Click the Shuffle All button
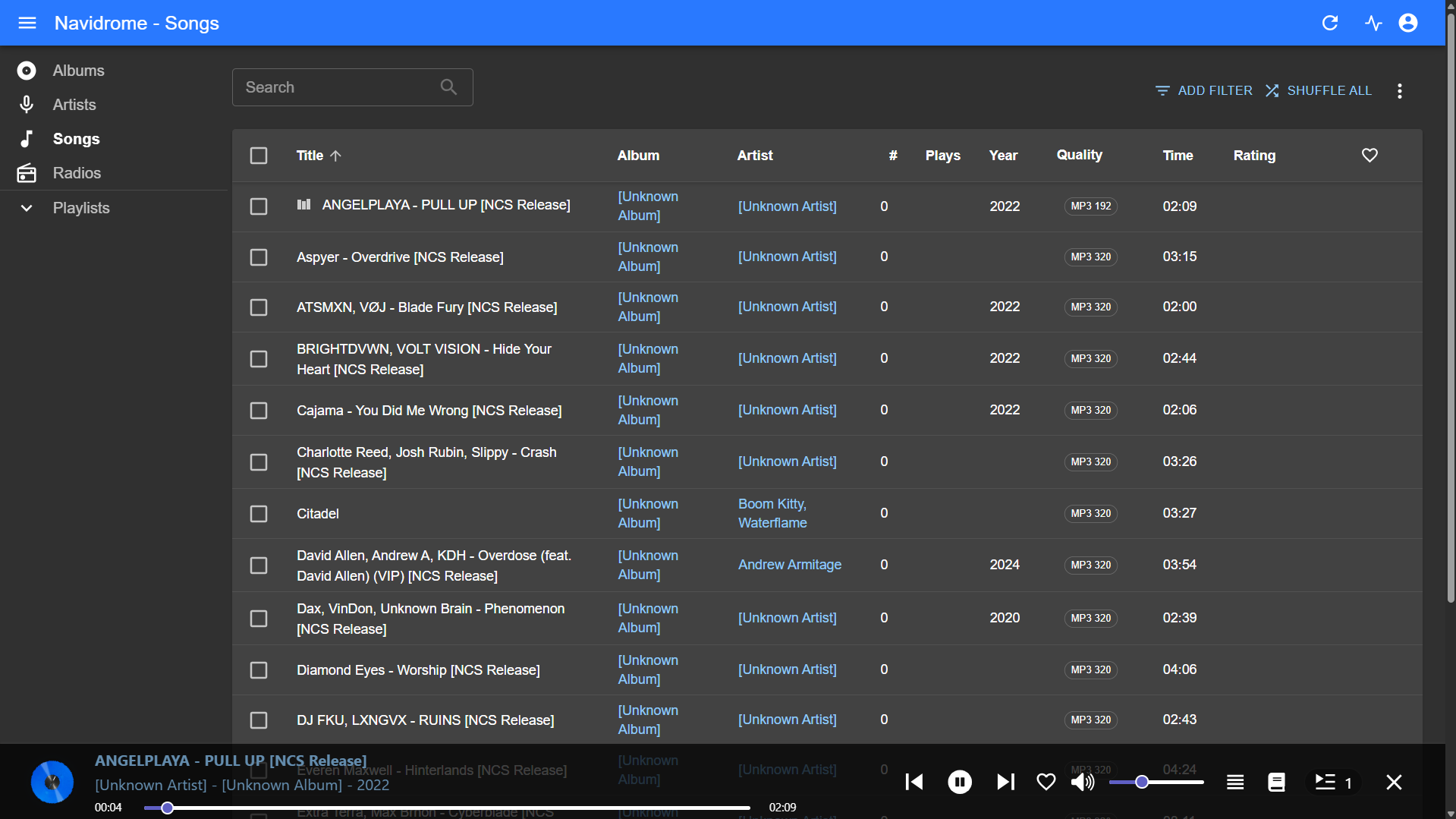The width and height of the screenshot is (1456, 819). (1319, 90)
